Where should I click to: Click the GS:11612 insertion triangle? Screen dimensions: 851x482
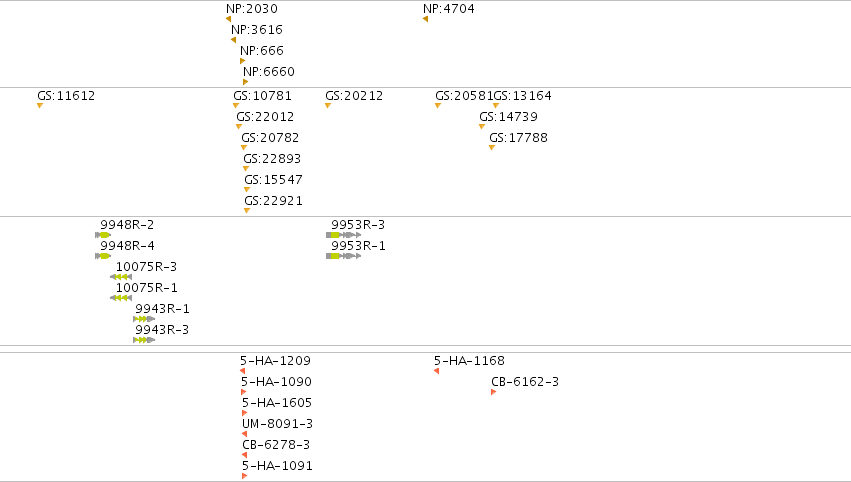point(40,105)
